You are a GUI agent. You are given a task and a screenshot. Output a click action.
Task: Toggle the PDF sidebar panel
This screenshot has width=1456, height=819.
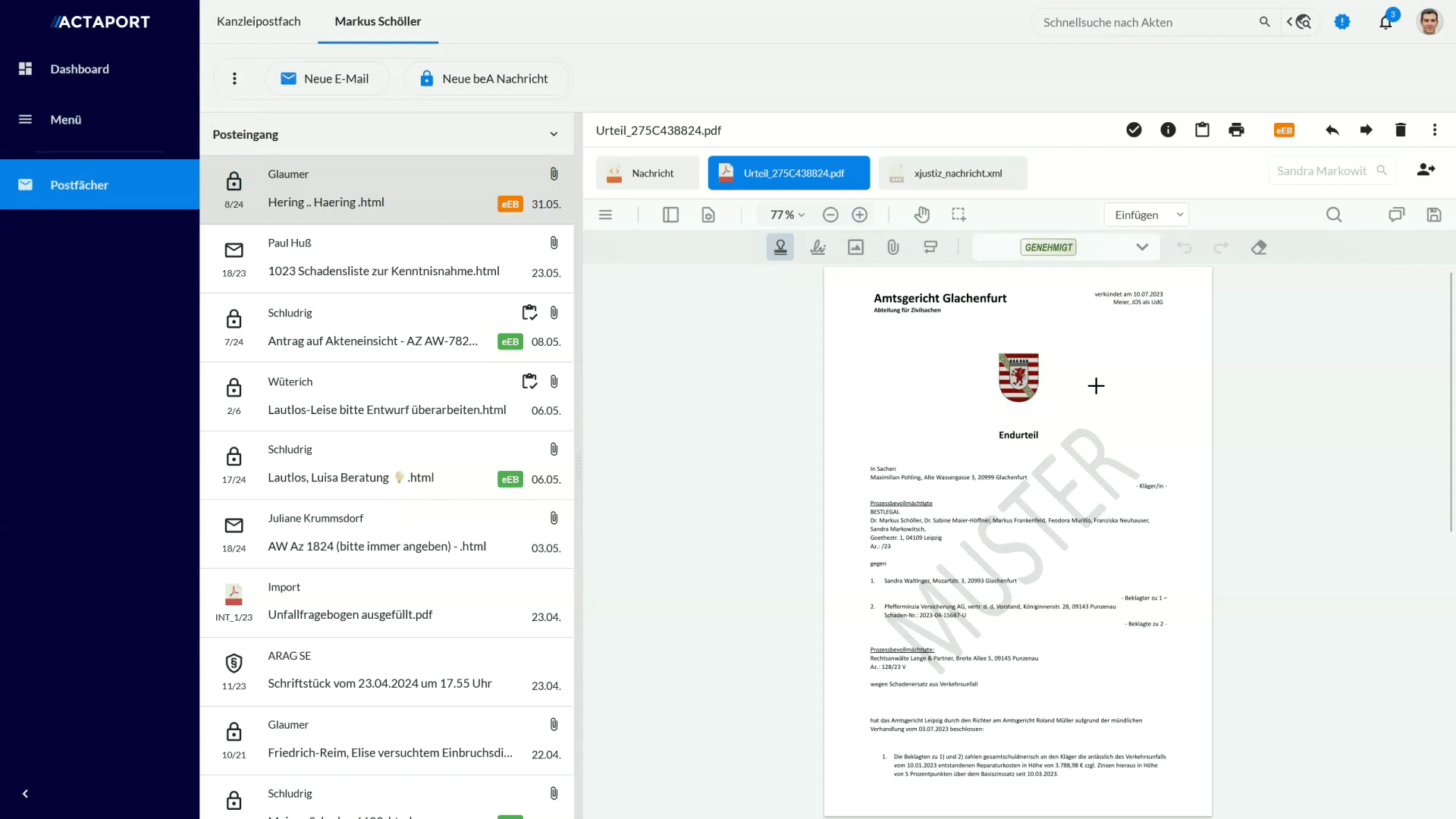tap(670, 215)
